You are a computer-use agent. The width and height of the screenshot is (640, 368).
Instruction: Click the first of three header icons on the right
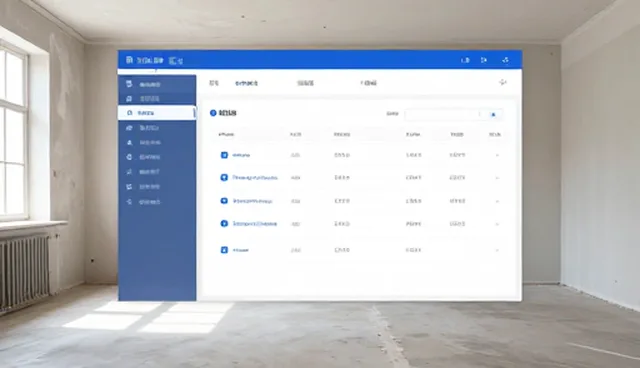point(465,60)
